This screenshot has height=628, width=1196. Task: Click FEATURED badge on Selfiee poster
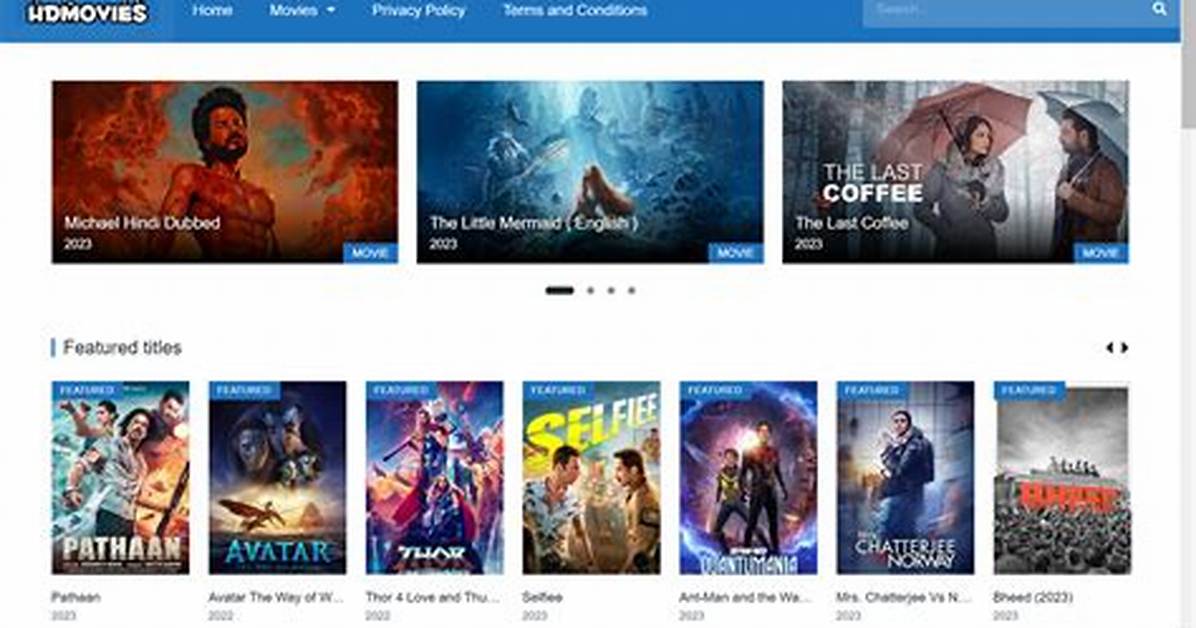click(558, 390)
